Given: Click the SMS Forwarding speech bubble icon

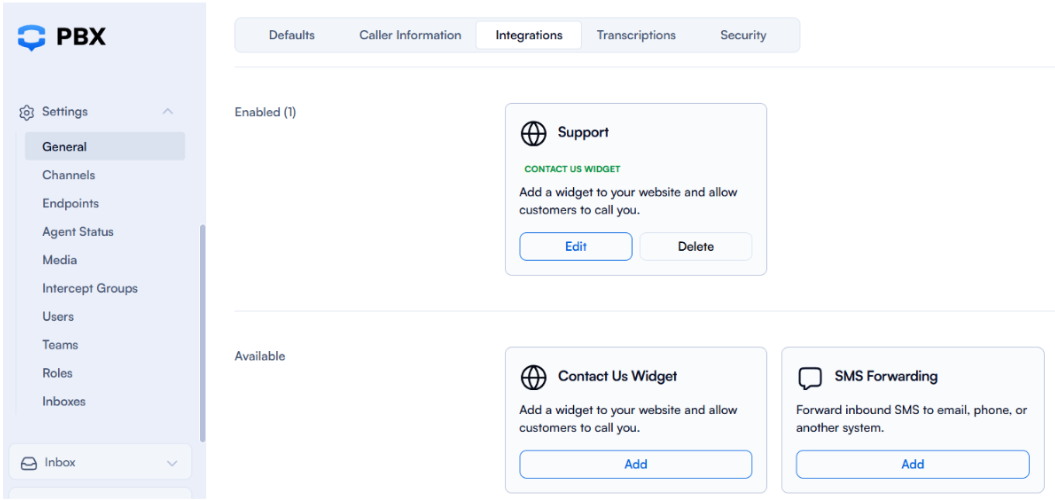Looking at the screenshot, I should click(x=810, y=378).
